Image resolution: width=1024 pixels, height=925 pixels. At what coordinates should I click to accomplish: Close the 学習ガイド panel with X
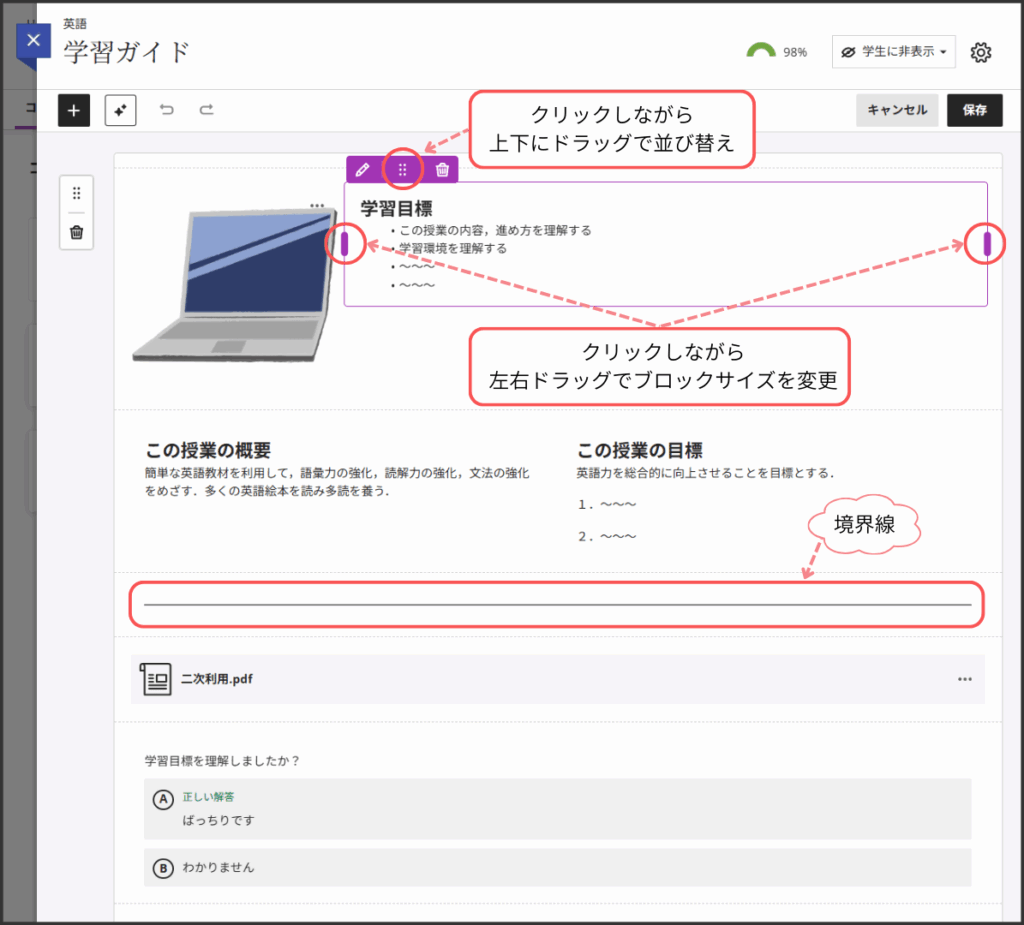pos(34,41)
